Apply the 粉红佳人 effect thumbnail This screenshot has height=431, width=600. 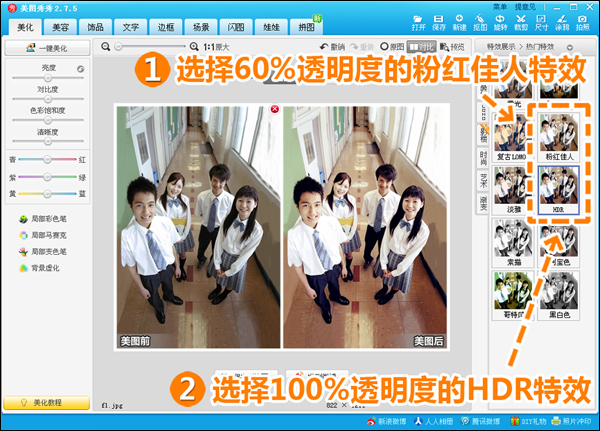pos(559,136)
